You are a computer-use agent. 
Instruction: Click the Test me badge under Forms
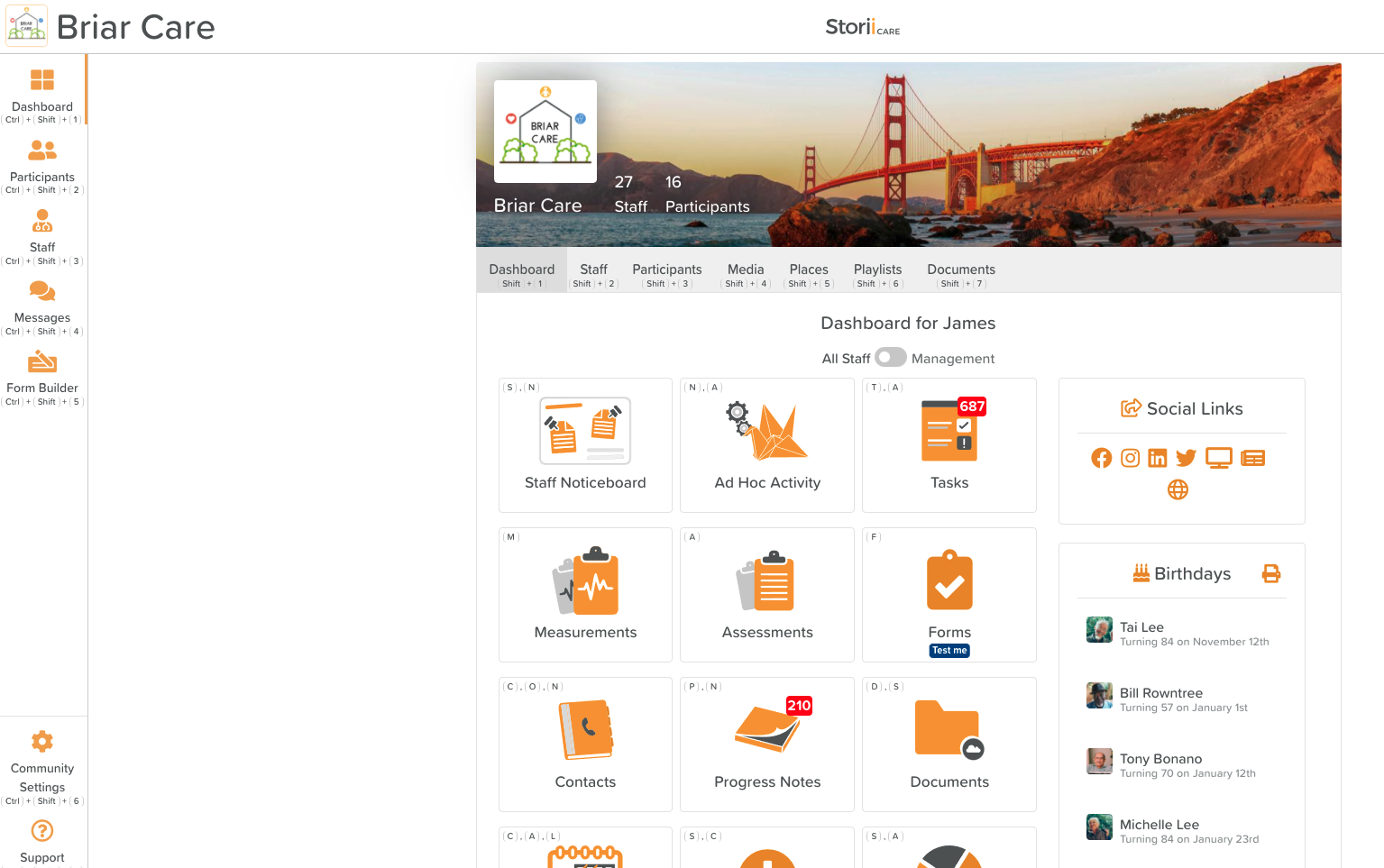pos(949,650)
